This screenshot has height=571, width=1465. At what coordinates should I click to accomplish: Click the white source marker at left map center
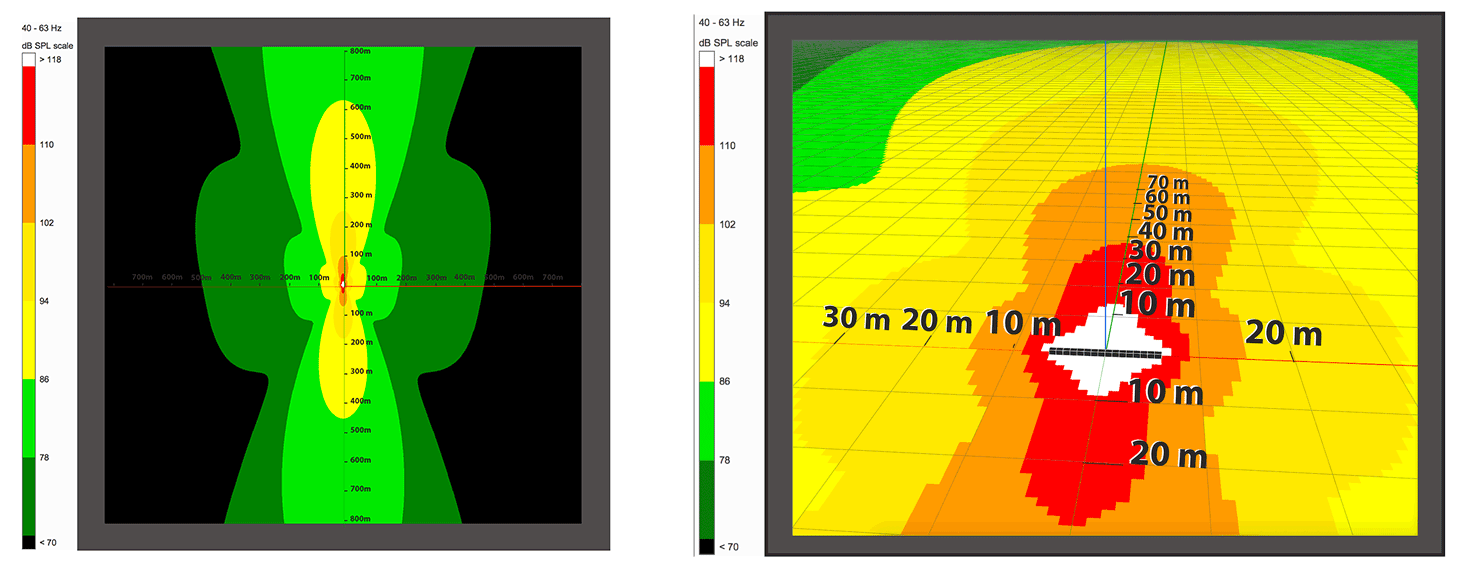click(x=344, y=286)
